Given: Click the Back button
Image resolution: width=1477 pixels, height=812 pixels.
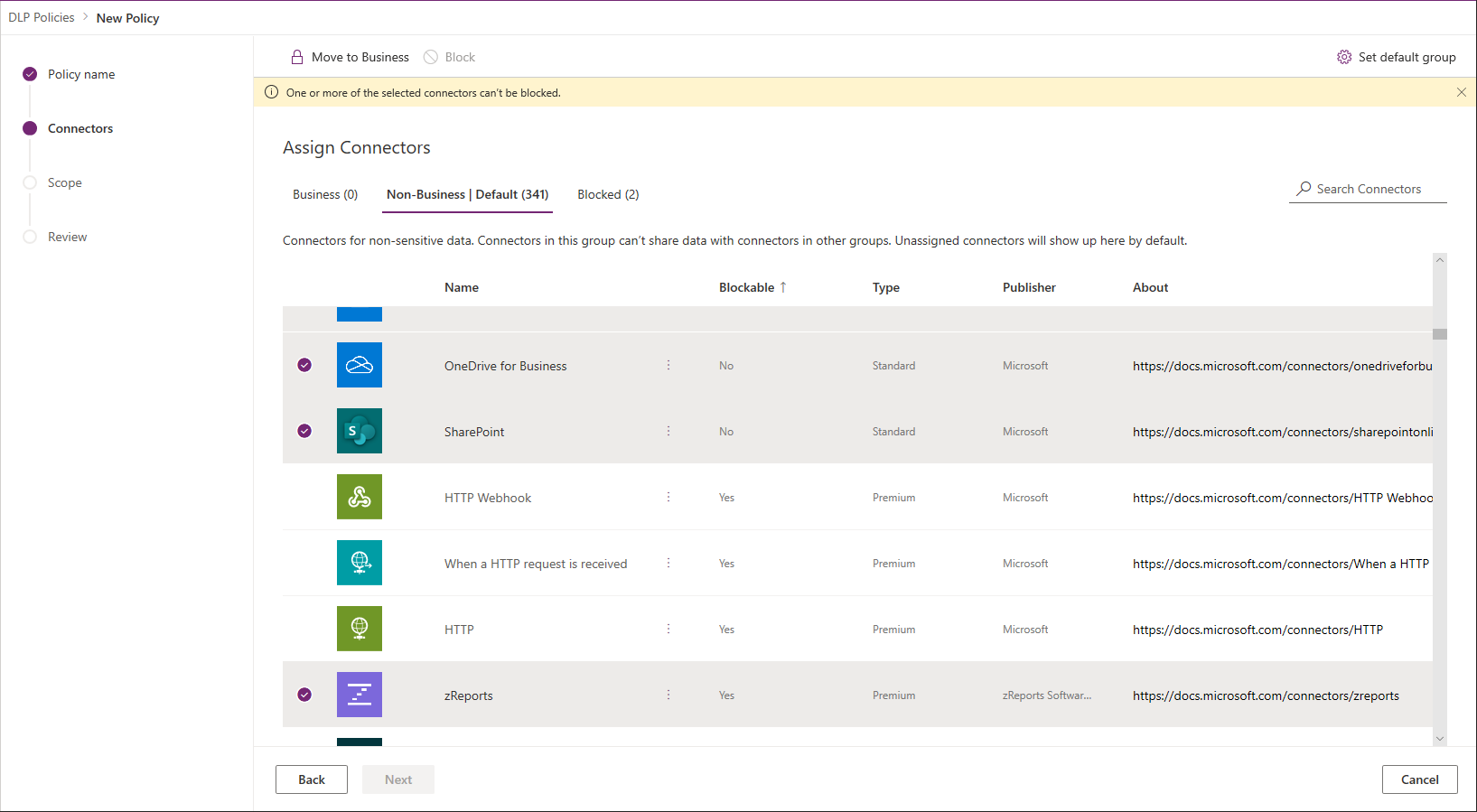Looking at the screenshot, I should 312,779.
